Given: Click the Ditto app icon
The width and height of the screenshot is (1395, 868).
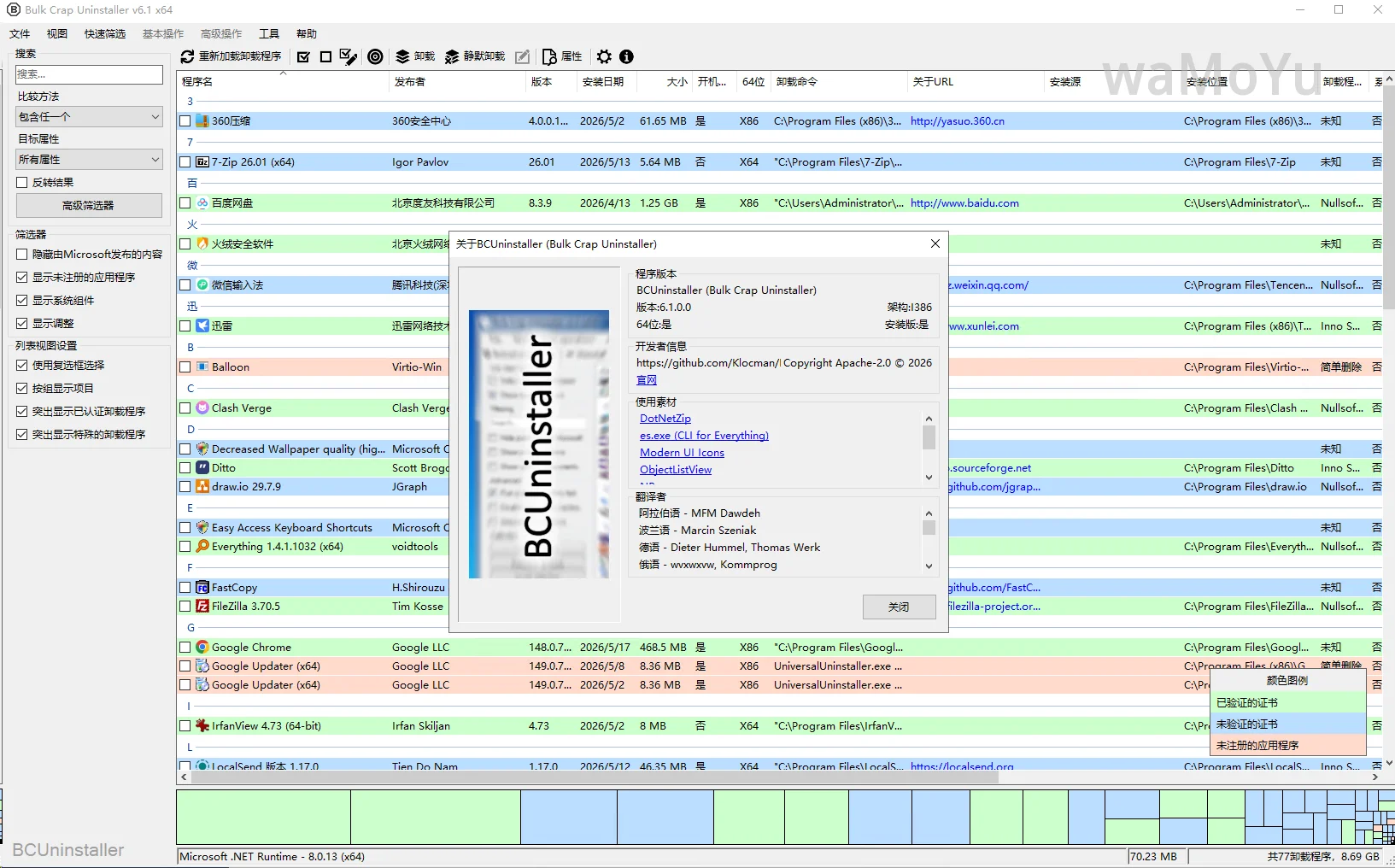Looking at the screenshot, I should pos(202,468).
